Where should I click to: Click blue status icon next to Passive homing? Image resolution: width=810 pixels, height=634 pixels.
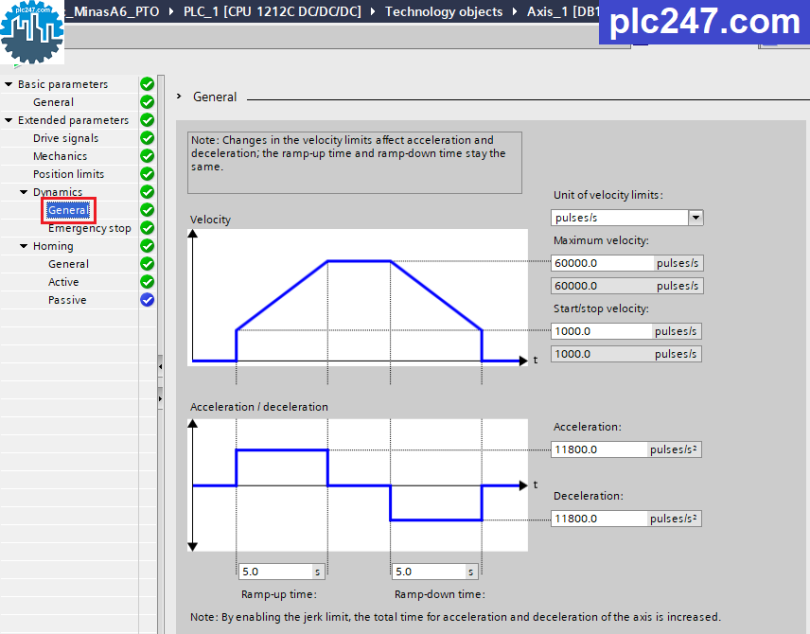pos(147,300)
